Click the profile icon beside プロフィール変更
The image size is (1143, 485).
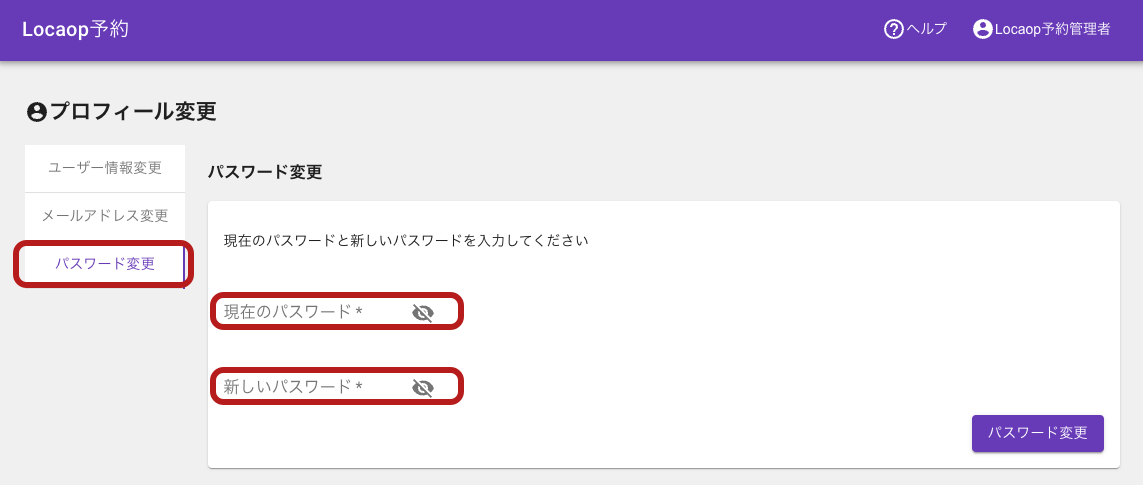click(x=36, y=112)
